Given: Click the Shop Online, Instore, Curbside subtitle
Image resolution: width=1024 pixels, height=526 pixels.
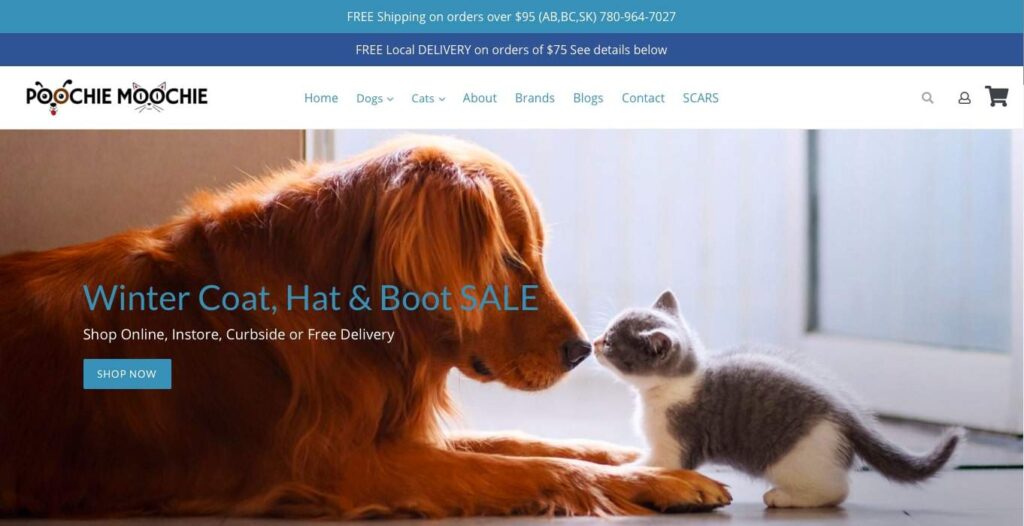Looking at the screenshot, I should (238, 335).
